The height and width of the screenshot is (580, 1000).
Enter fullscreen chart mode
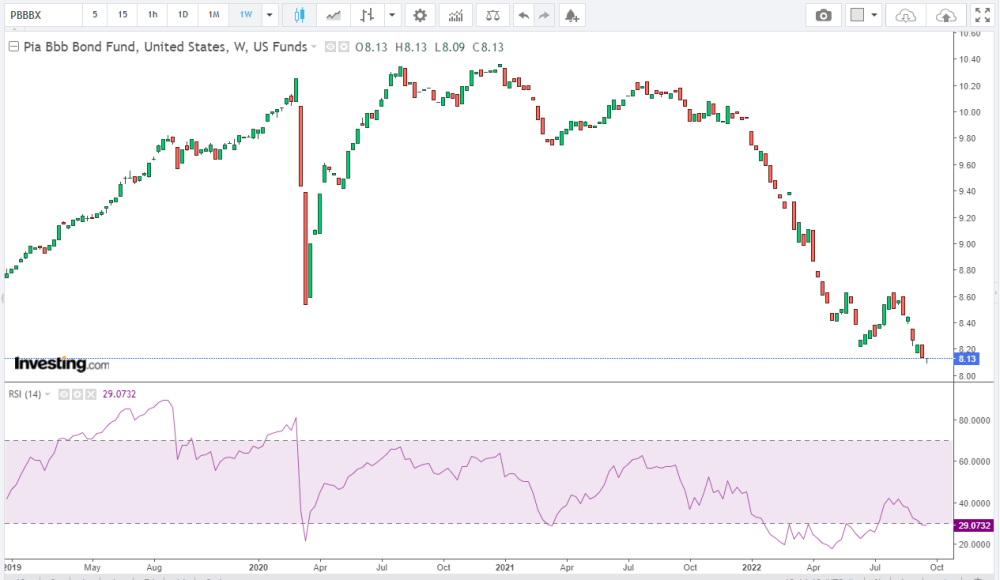click(981, 15)
